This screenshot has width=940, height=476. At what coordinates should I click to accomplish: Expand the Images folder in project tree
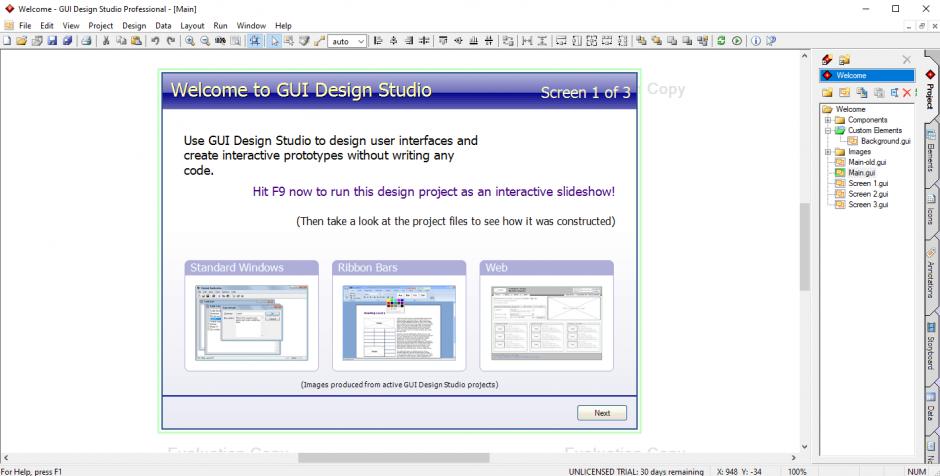point(828,152)
